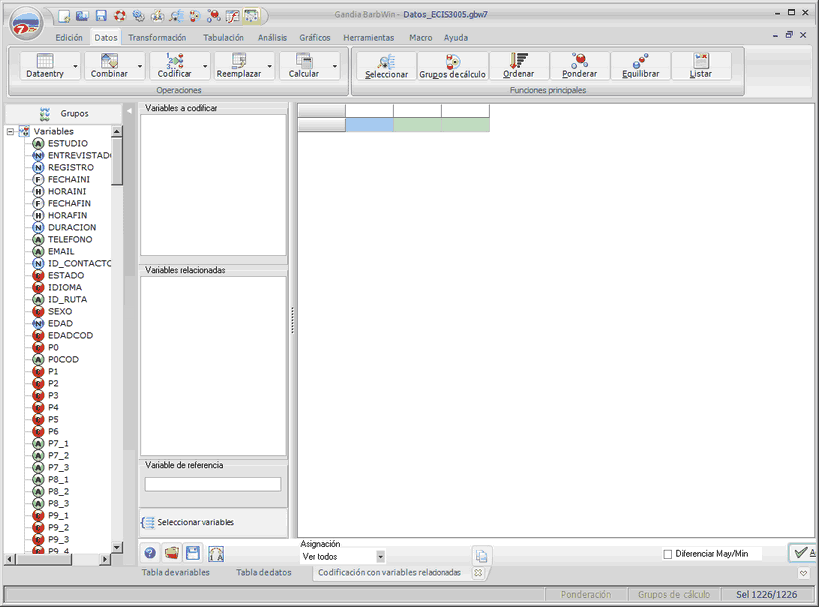Screen dimensions: 819x607
Task: Open the Equilibrar balancing tool
Action: (x=640, y=66)
